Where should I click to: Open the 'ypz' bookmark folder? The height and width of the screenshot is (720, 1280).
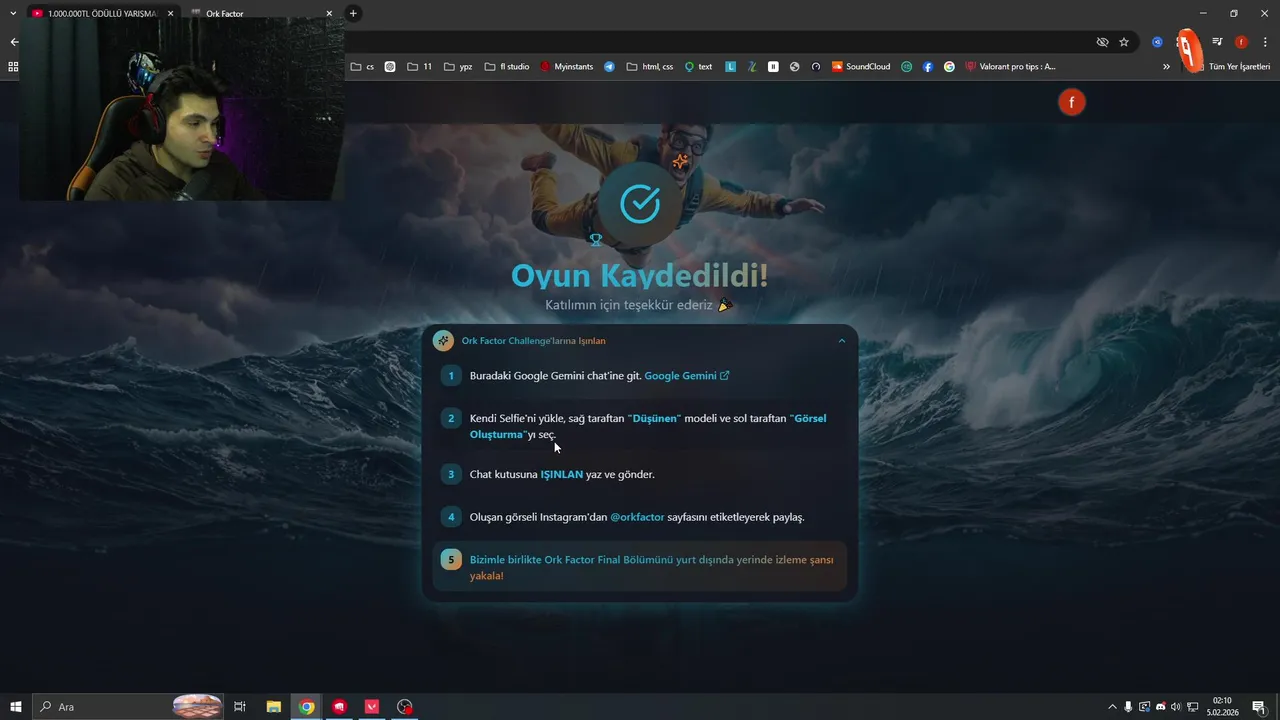(x=458, y=67)
